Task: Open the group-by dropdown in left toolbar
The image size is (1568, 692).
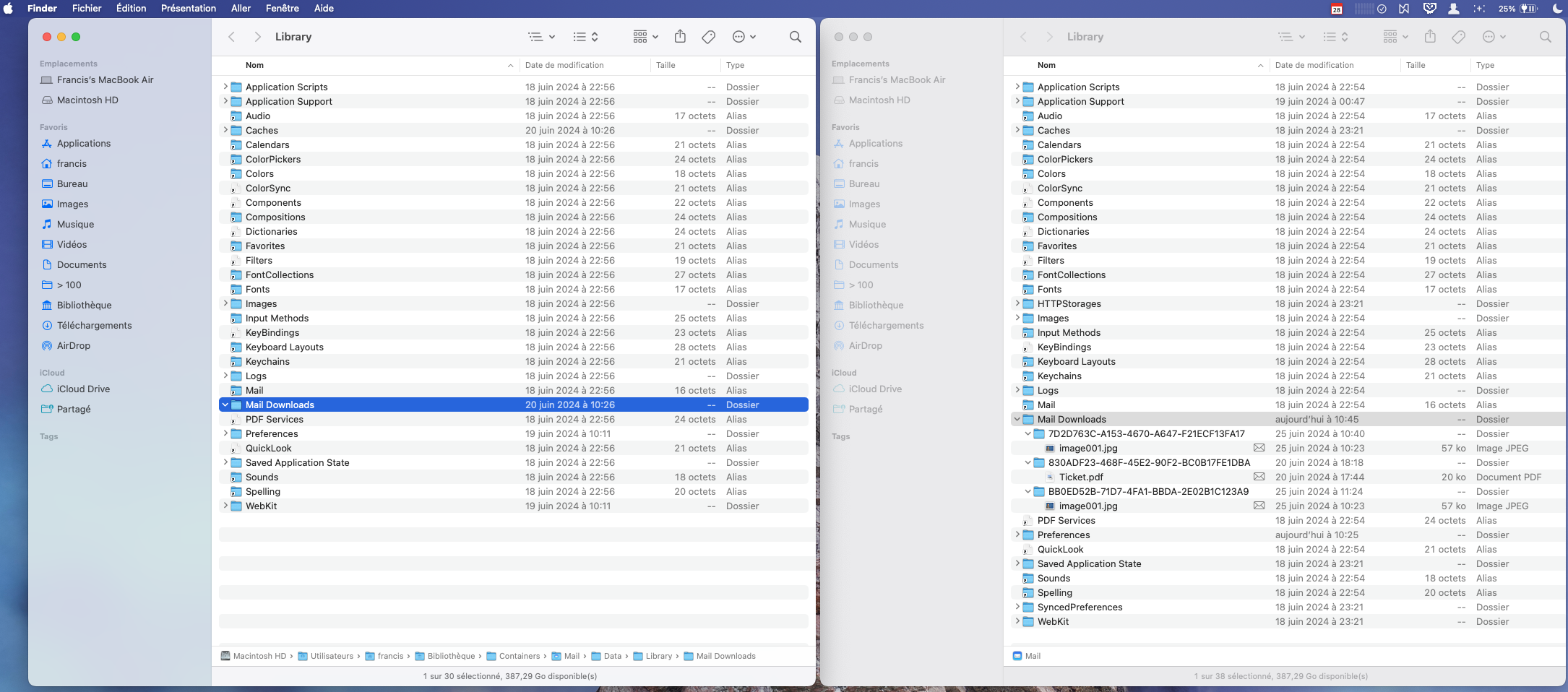Action: pyautogui.click(x=645, y=37)
